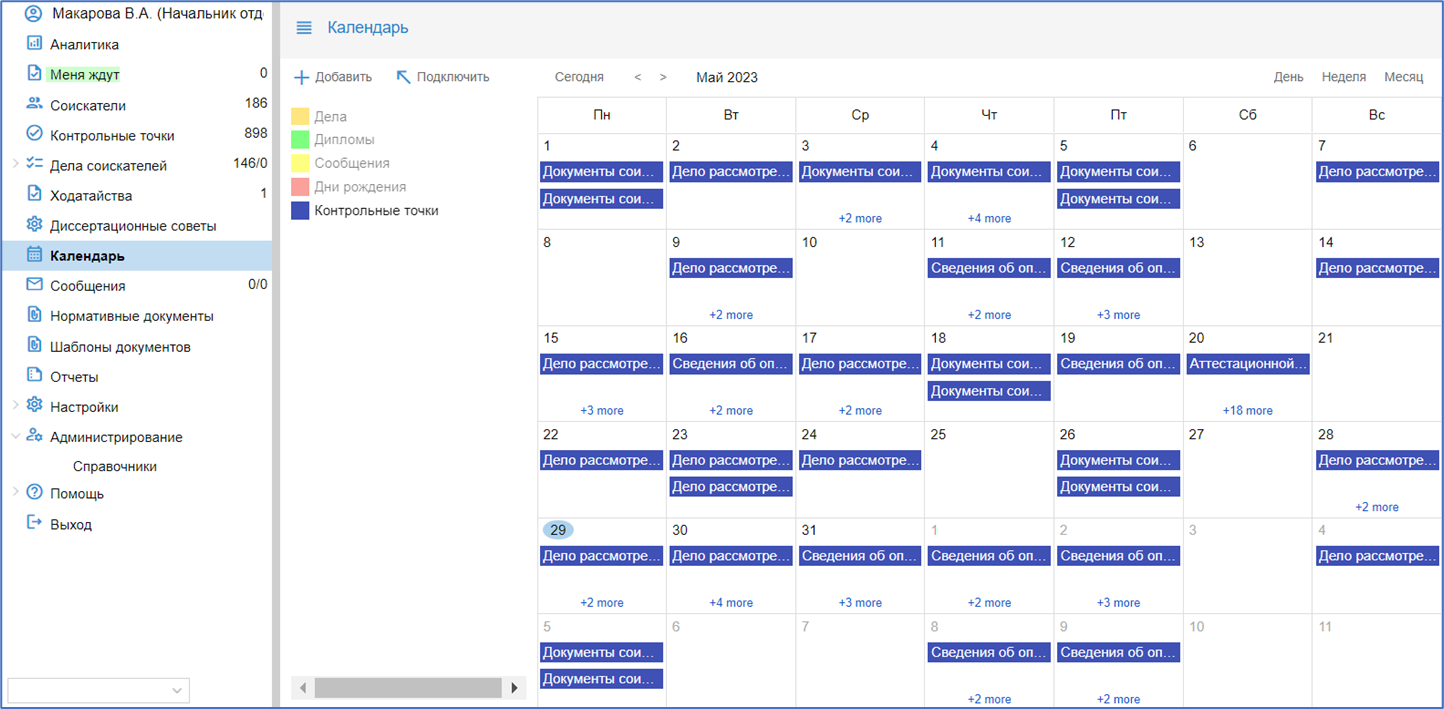Toggle the Дела calendar category
1444x709 pixels.
click(330, 117)
